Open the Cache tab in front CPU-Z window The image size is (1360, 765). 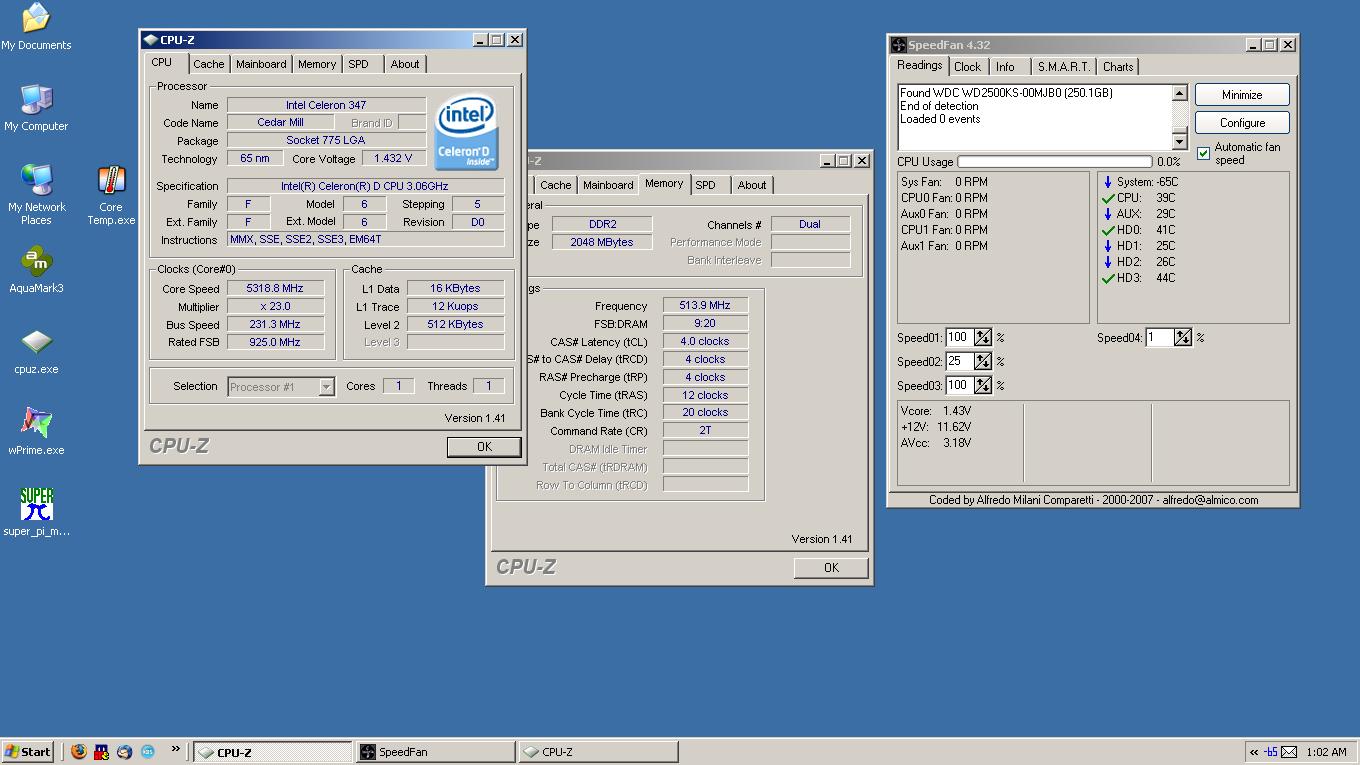tap(208, 64)
